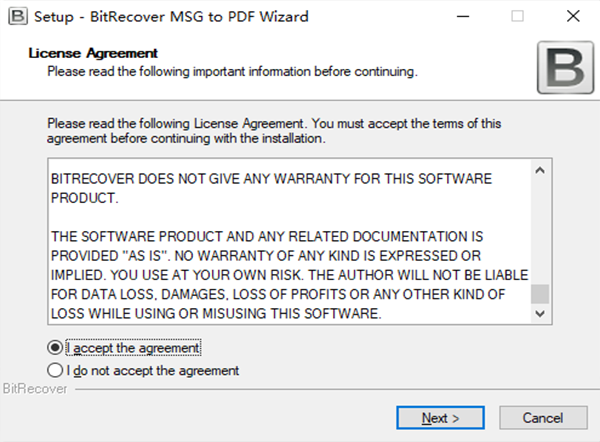Select the "I accept the agreement" radio button
This screenshot has width=600, height=442.
55,348
